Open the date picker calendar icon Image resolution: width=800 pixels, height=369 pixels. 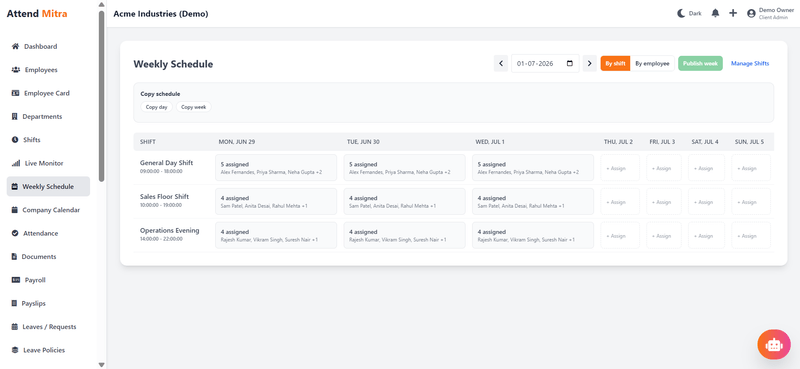570,64
